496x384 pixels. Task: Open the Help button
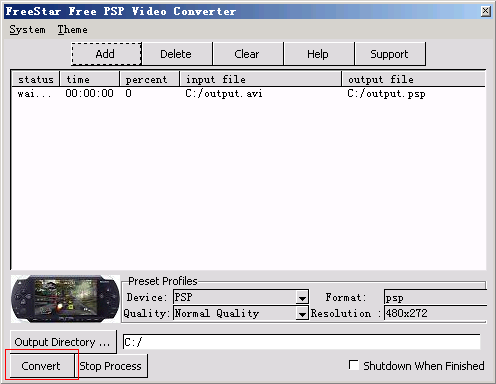(319, 54)
